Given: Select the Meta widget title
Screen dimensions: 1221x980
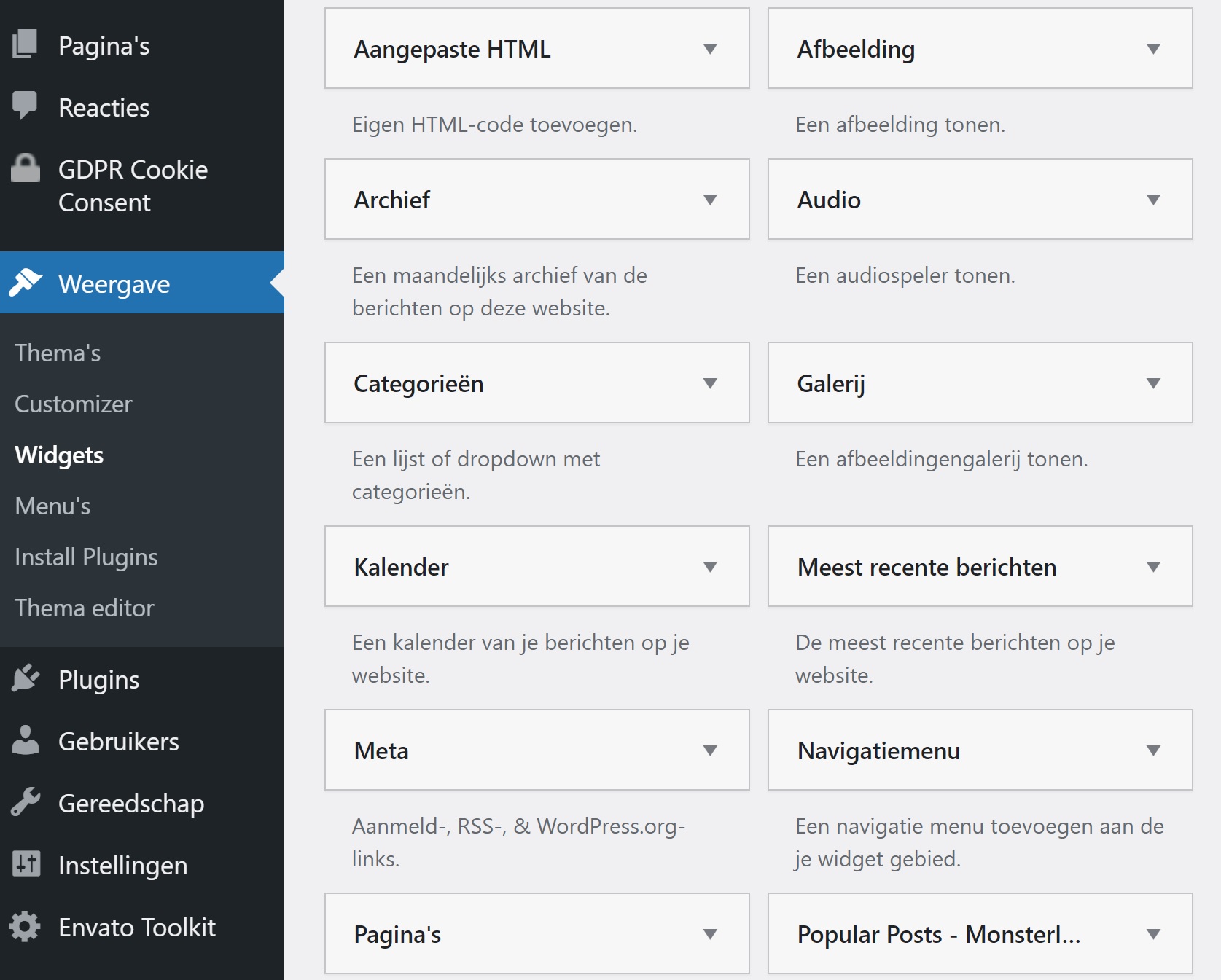Looking at the screenshot, I should [x=381, y=750].
